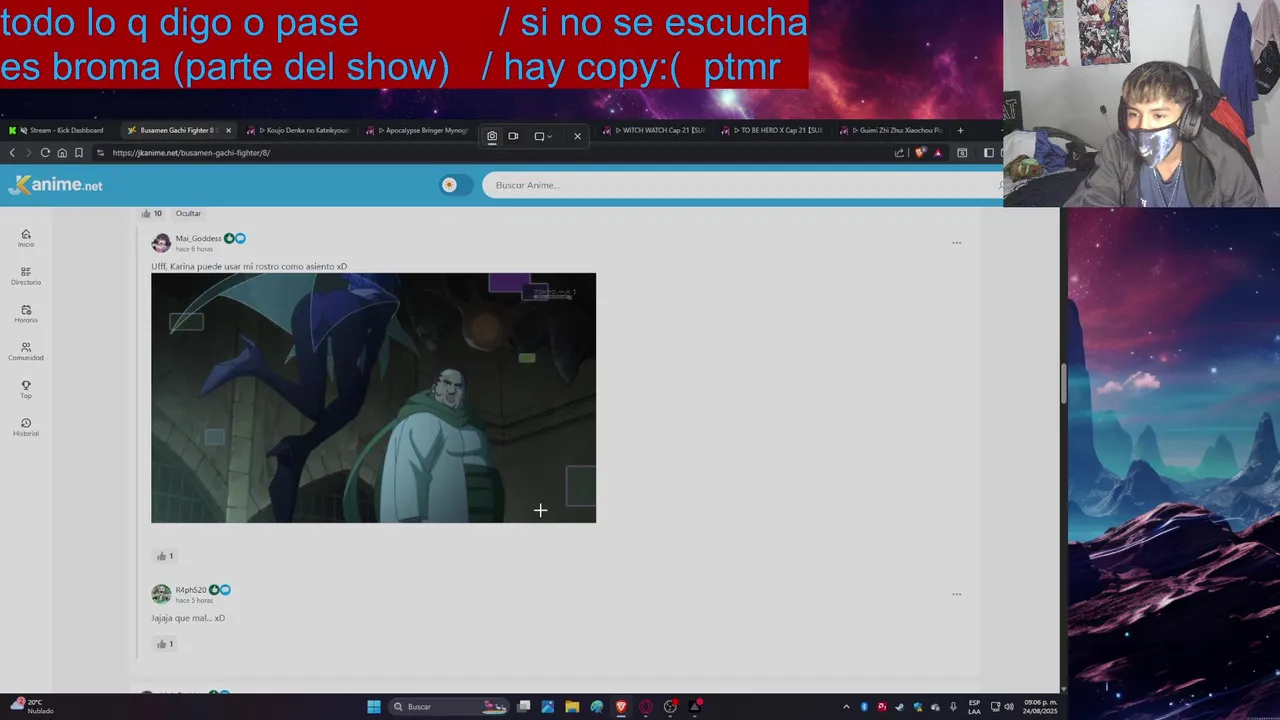The height and width of the screenshot is (720, 1280).
Task: Click the taskbar Buscar search box
Action: 448,707
